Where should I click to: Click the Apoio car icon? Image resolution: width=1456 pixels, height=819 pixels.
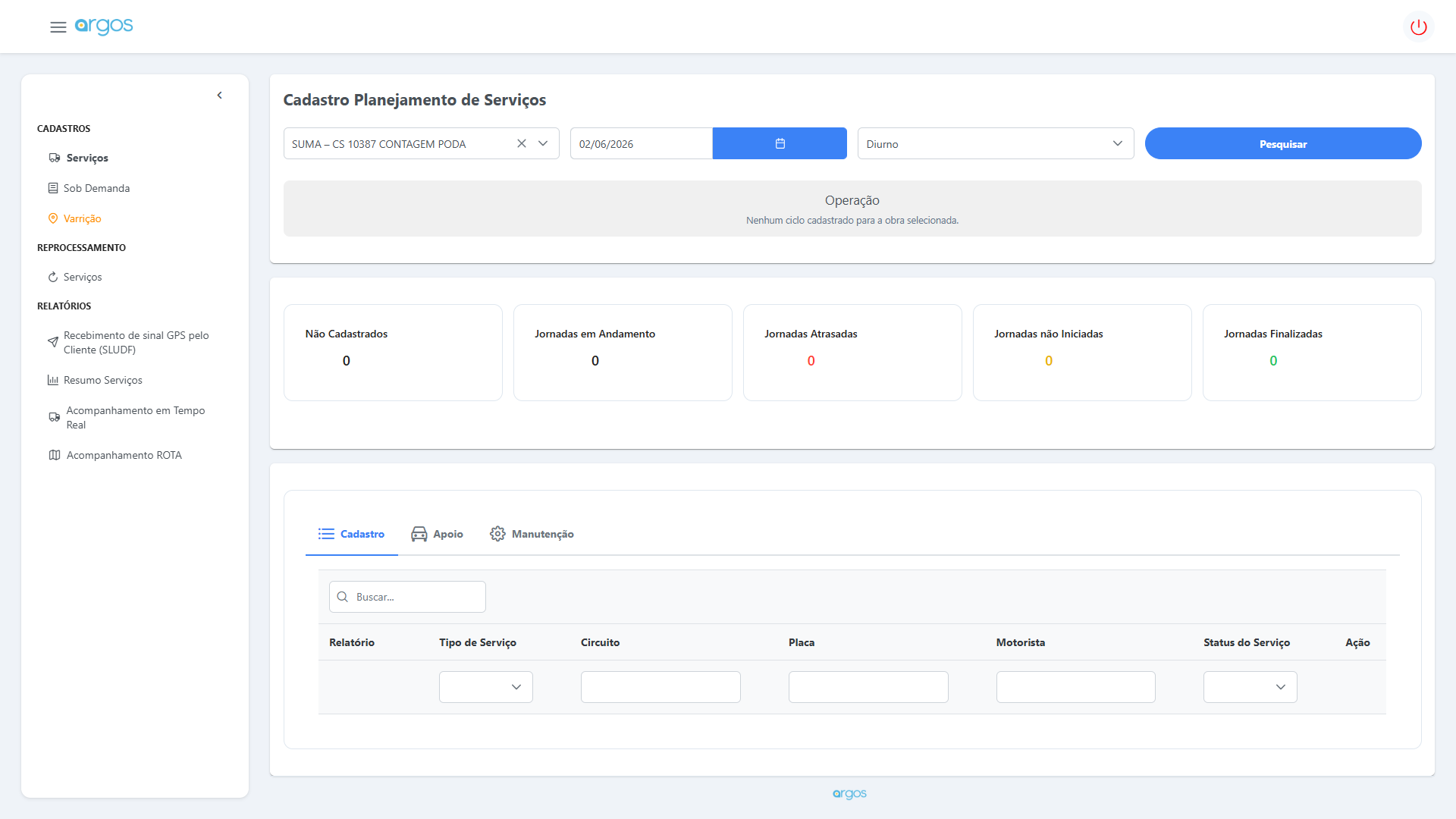[419, 534]
